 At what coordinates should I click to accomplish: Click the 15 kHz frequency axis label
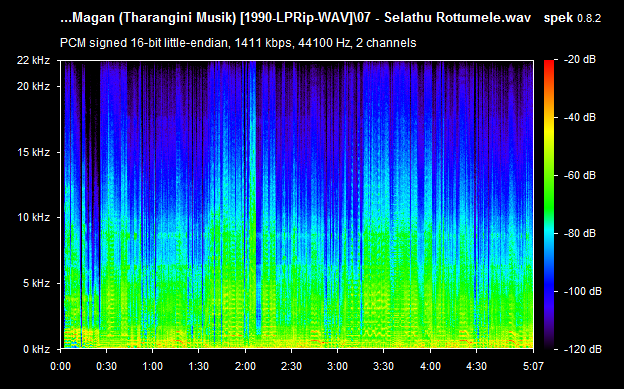pos(33,152)
